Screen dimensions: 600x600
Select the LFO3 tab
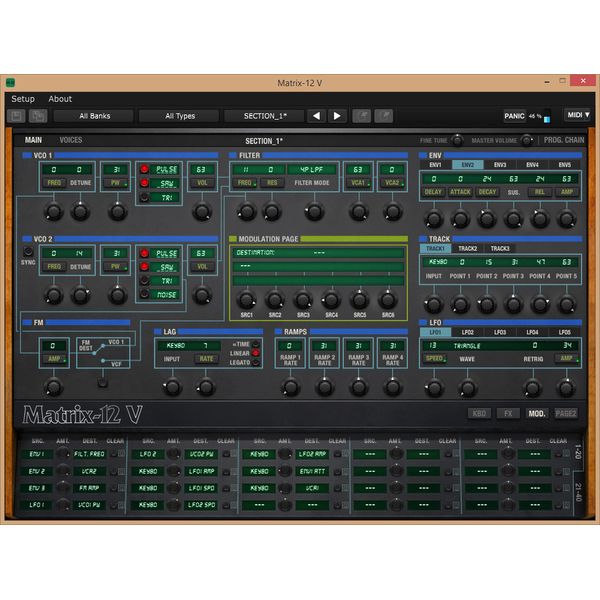(x=500, y=332)
